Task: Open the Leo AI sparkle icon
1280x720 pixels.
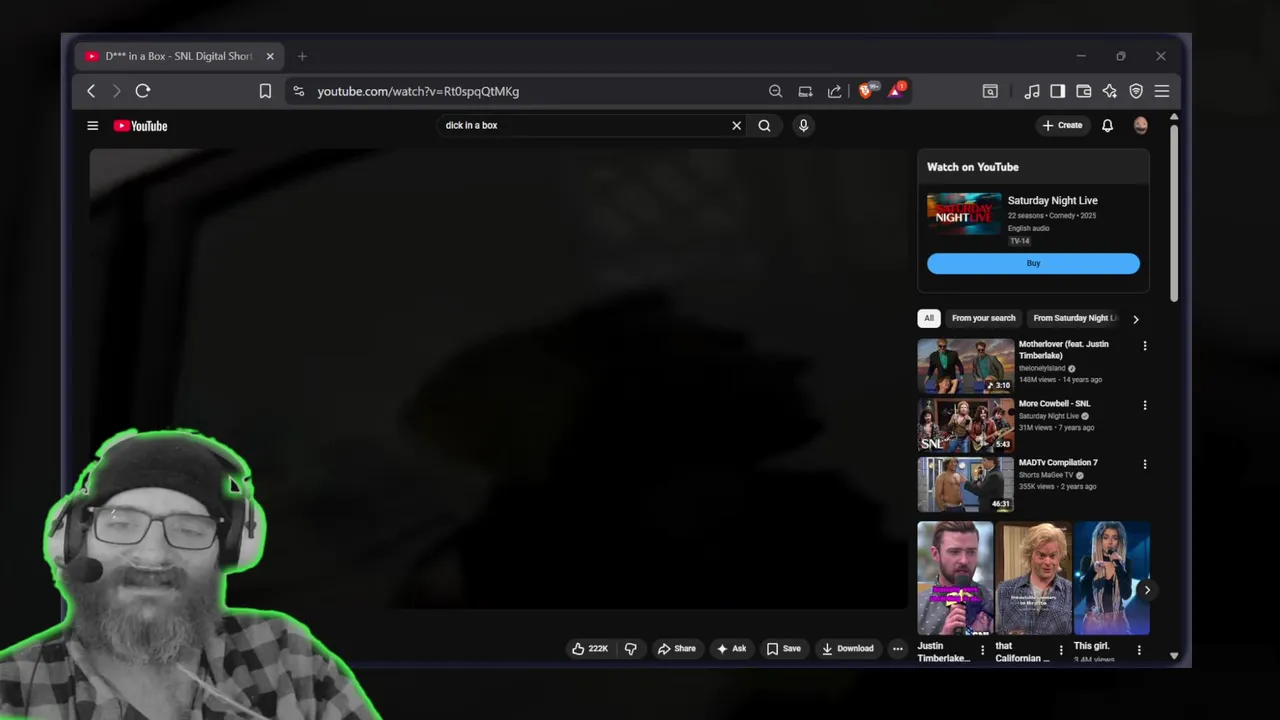Action: point(1110,91)
